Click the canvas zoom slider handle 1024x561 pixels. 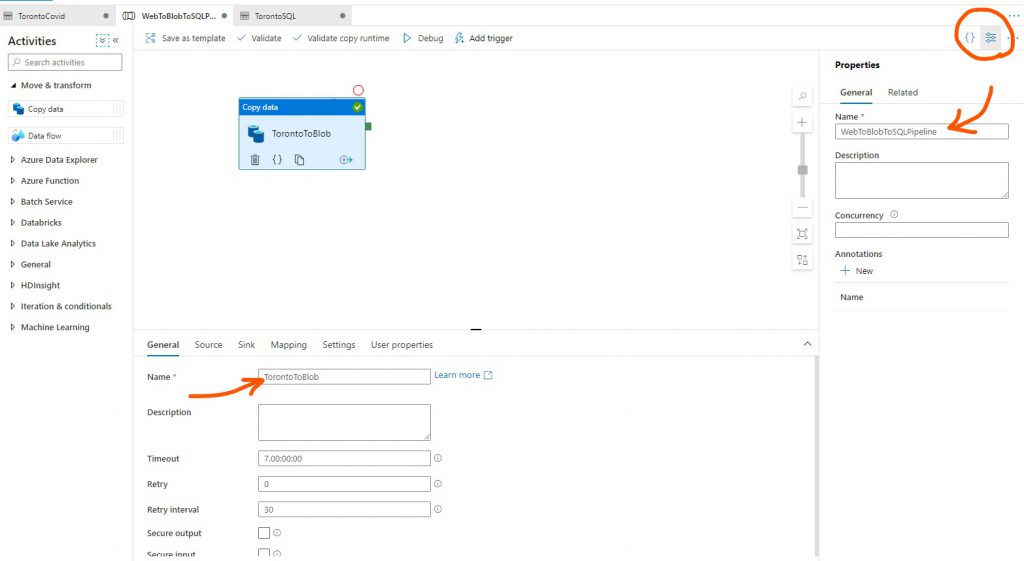tap(802, 170)
